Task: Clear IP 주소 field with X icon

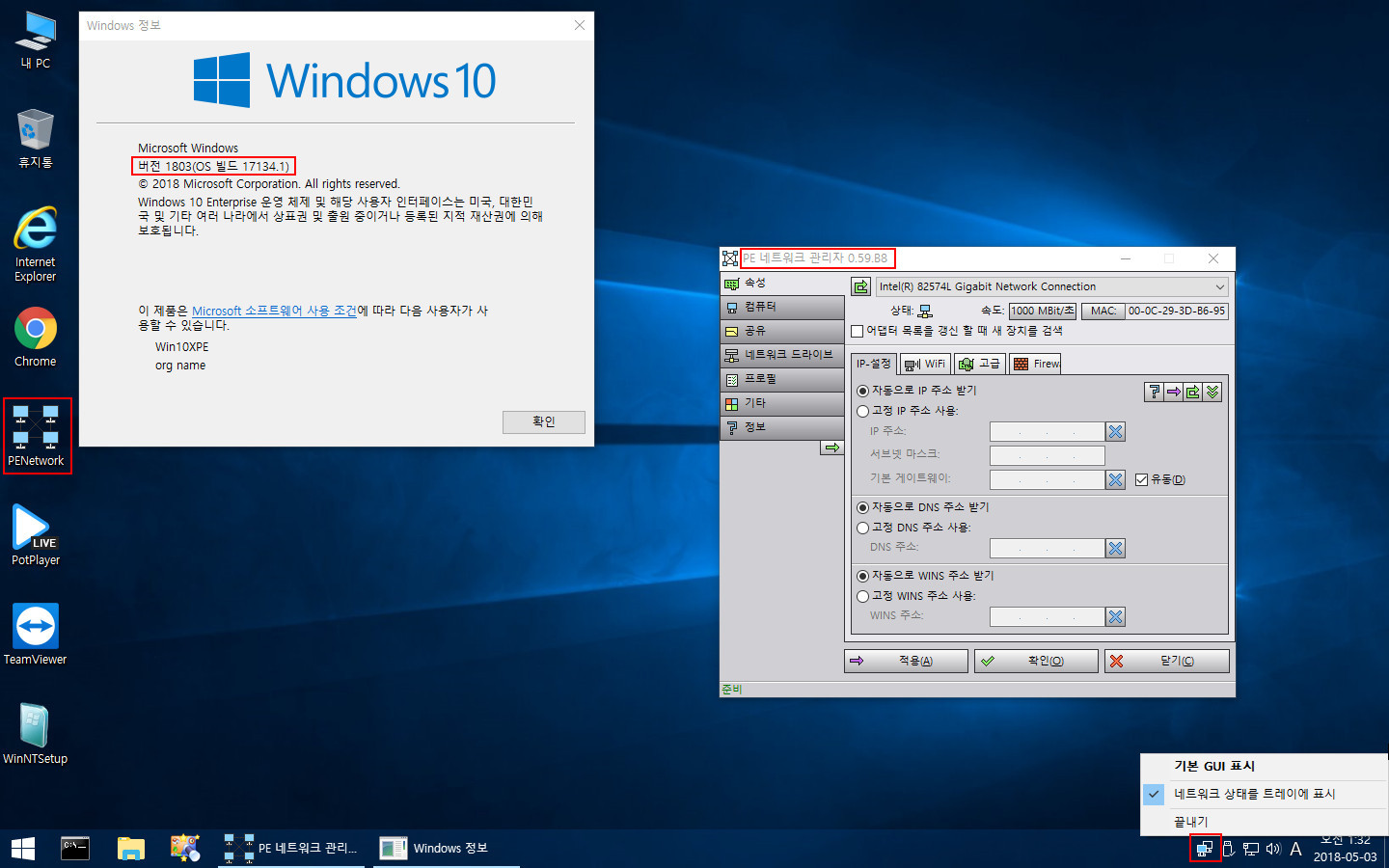Action: pos(1115,431)
